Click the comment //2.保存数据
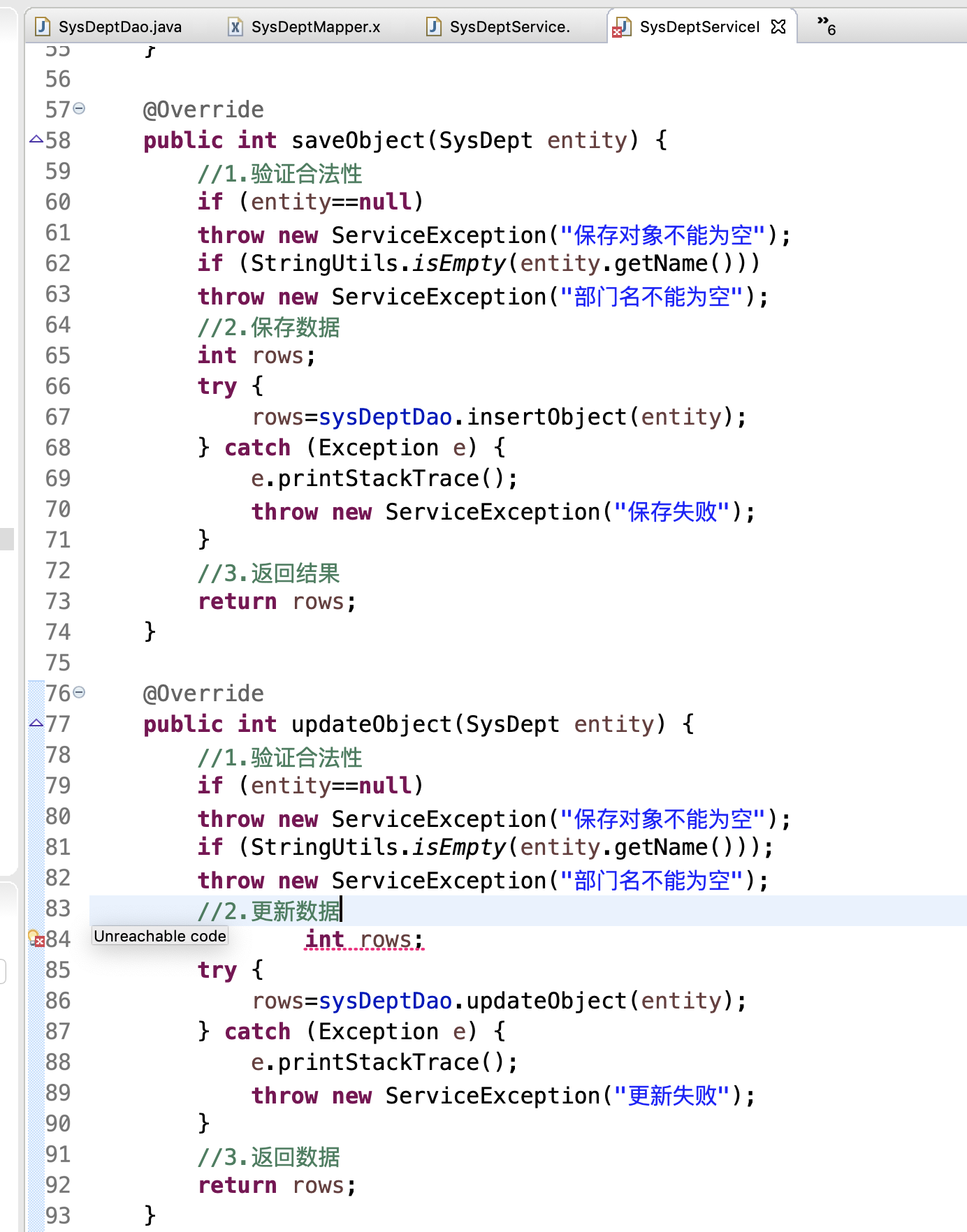 click(269, 328)
